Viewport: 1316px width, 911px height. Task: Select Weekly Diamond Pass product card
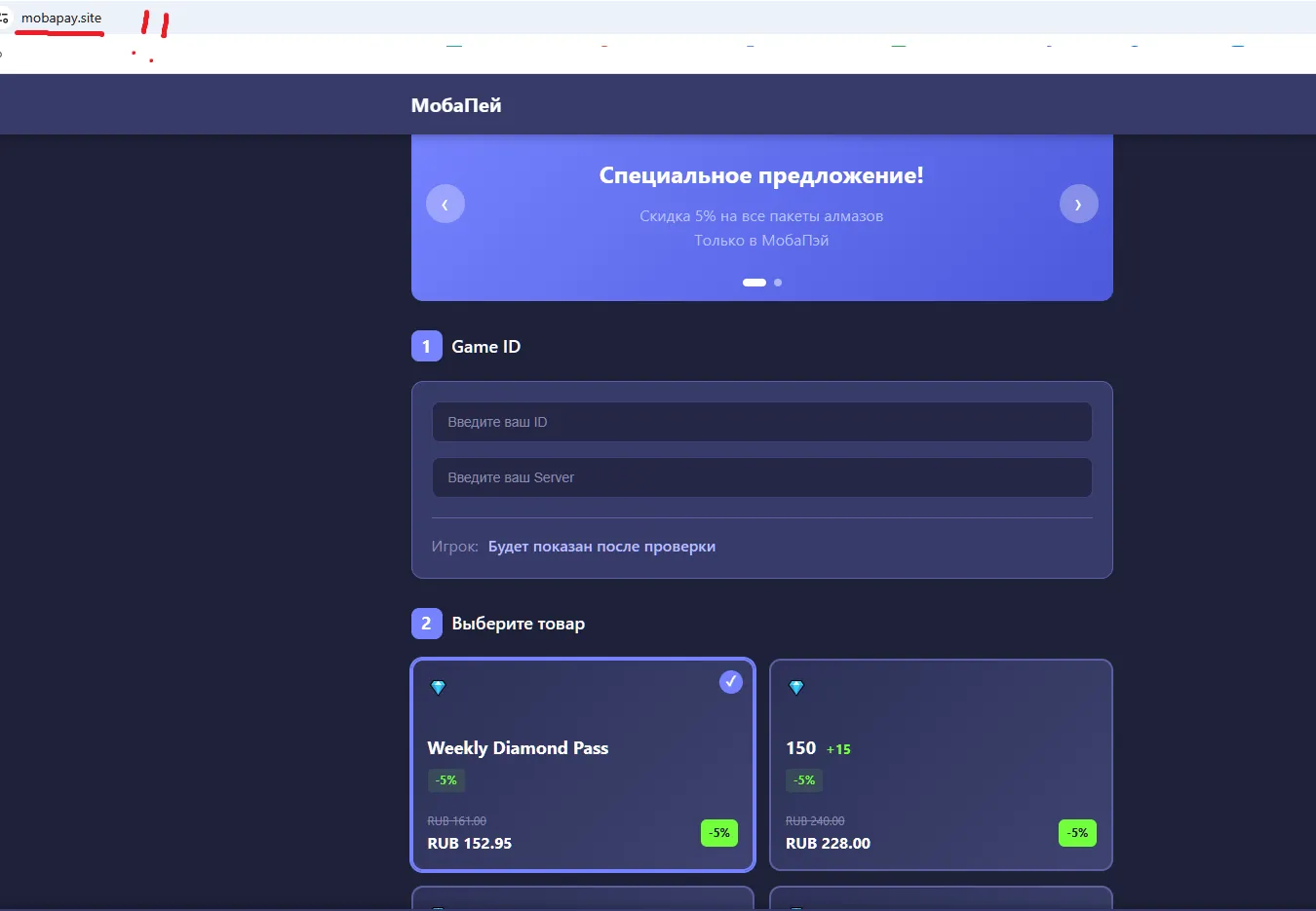pyautogui.click(x=583, y=765)
